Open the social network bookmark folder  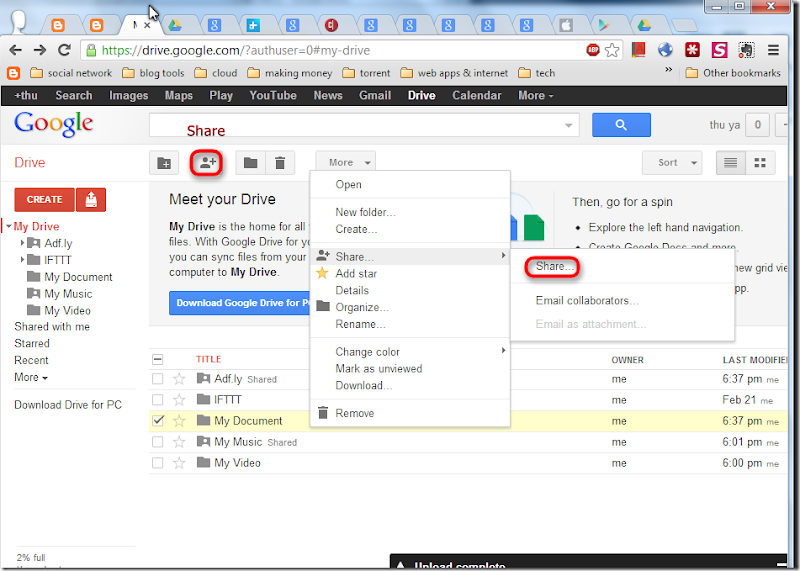click(x=71, y=73)
